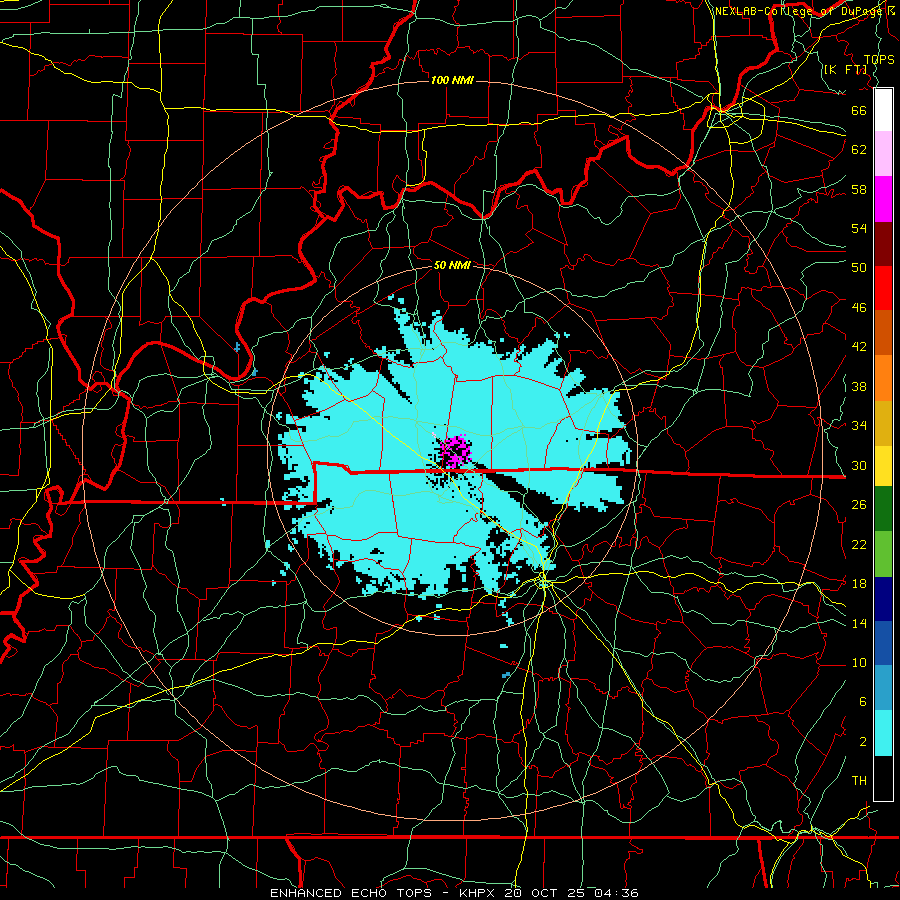The height and width of the screenshot is (900, 900).
Task: Click the navy blue legend swatch
Action: click(x=883, y=599)
